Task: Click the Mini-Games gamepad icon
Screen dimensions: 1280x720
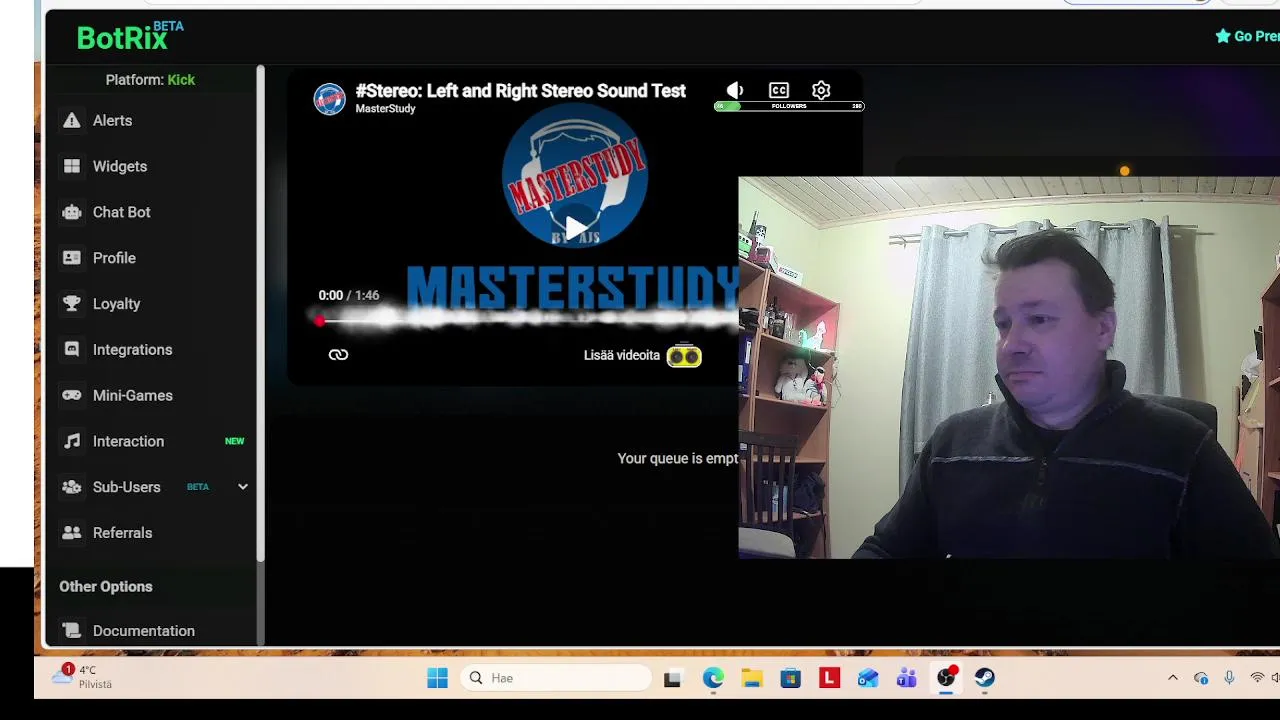Action: tap(72, 395)
